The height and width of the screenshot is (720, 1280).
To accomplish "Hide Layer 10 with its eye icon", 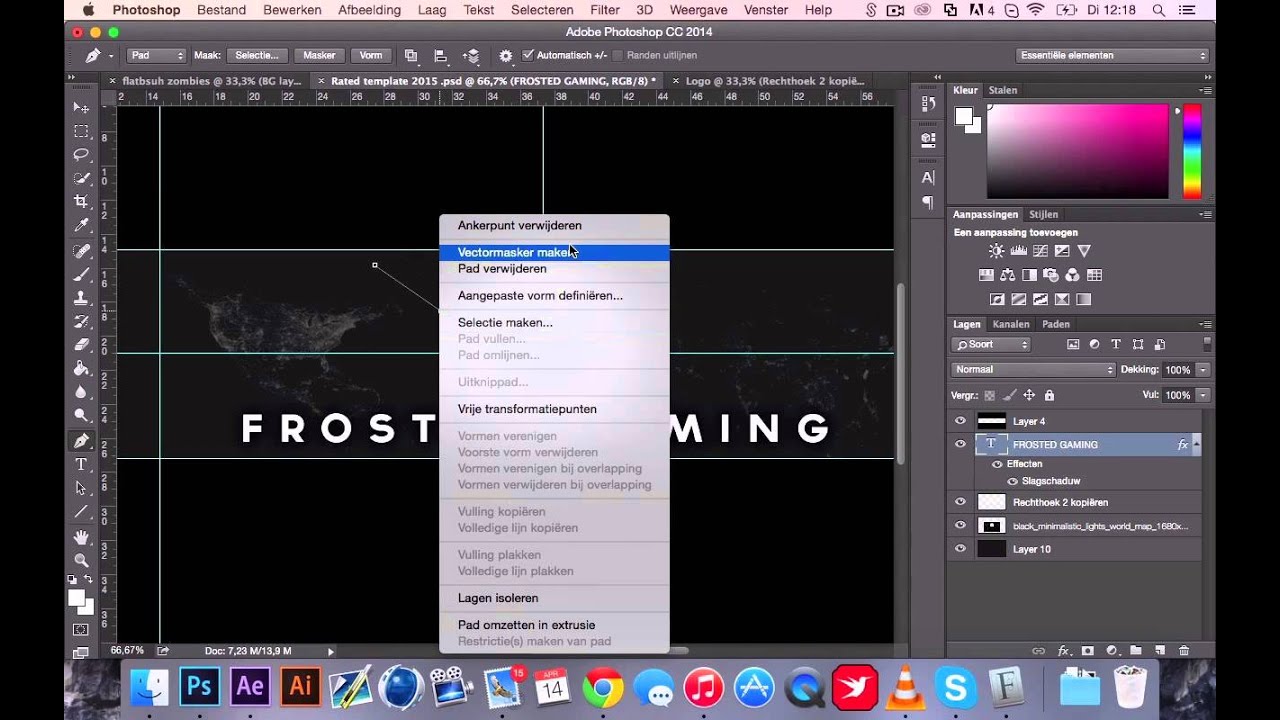I will tap(961, 549).
